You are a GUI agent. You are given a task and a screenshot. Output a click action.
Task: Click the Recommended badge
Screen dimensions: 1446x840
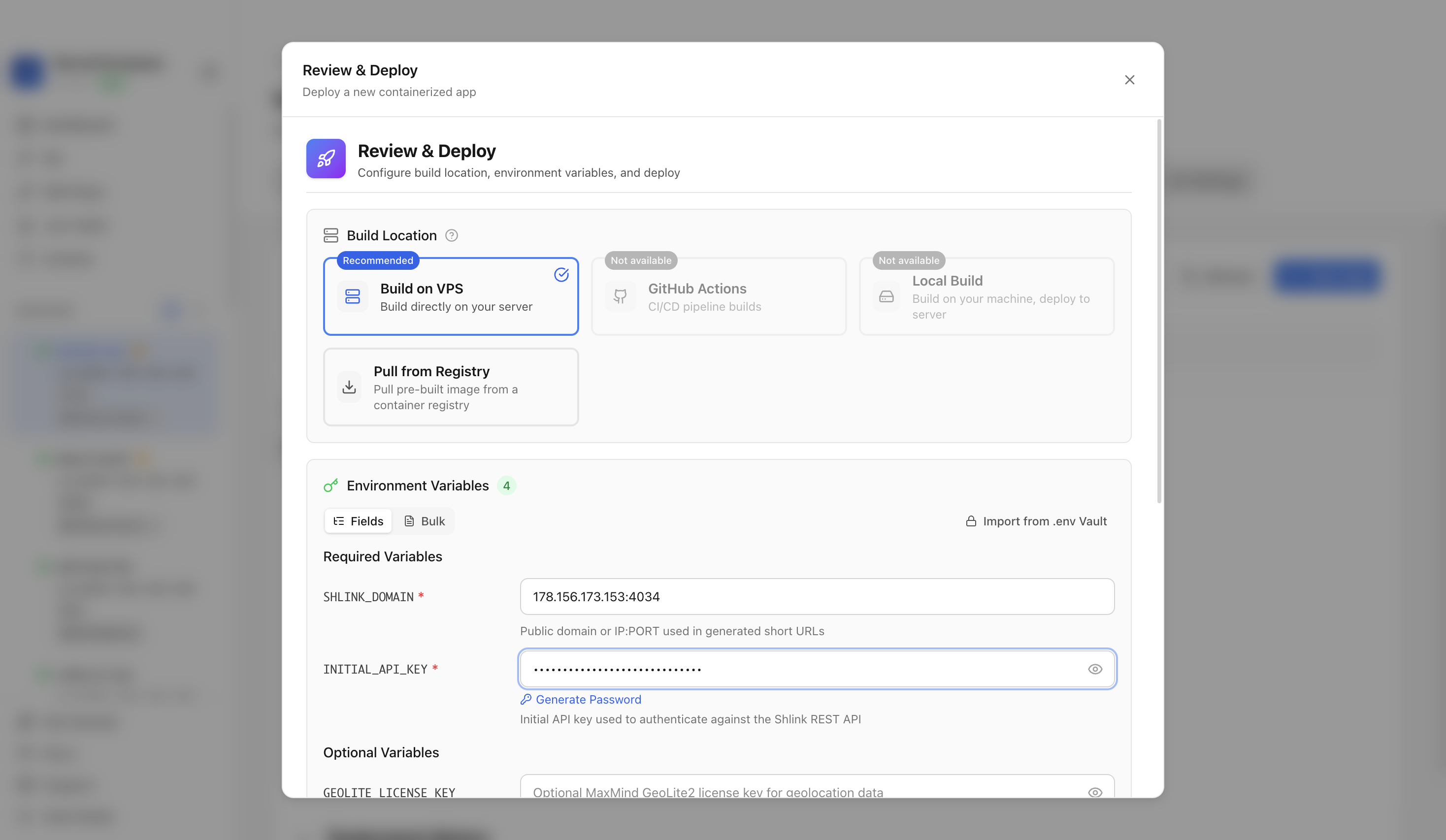point(378,260)
